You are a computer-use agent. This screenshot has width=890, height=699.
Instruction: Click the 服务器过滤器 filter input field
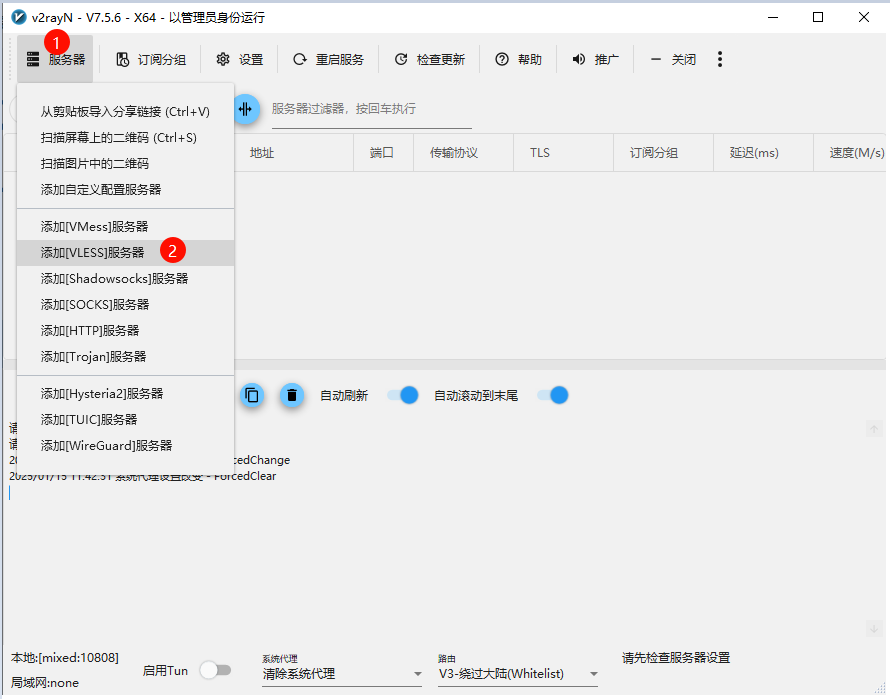click(370, 109)
